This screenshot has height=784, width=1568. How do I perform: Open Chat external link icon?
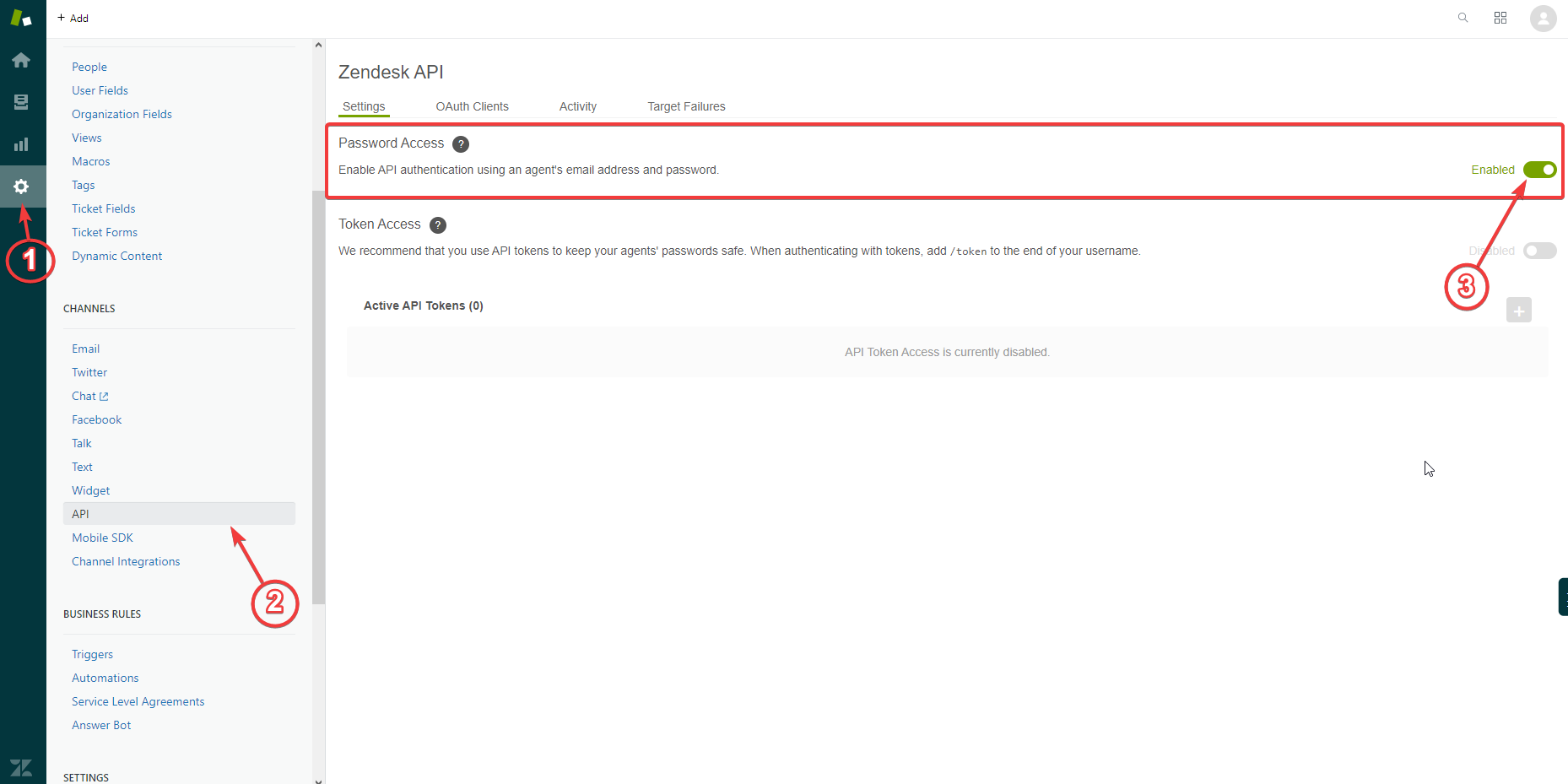(x=104, y=396)
